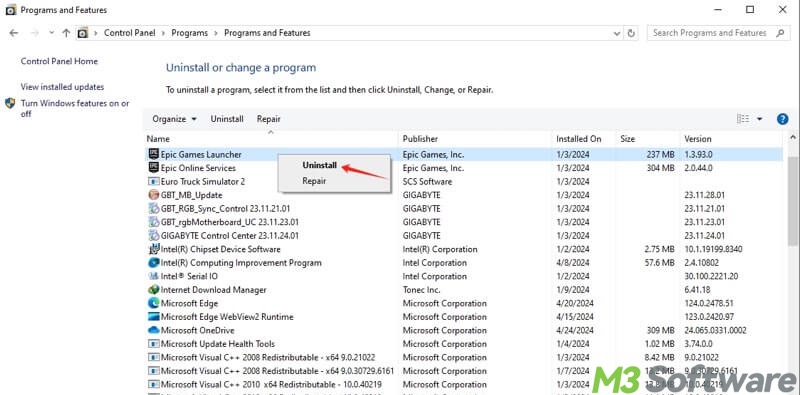Viewport: 800px width, 395px height.
Task: Click the GIGABYTE Control Center icon
Action: pos(153,235)
